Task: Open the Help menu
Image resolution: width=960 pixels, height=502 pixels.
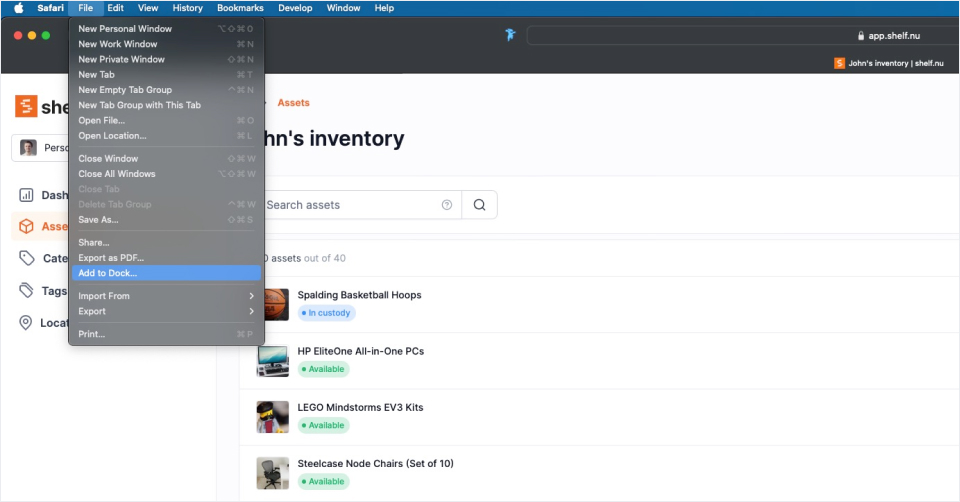Action: pos(384,8)
